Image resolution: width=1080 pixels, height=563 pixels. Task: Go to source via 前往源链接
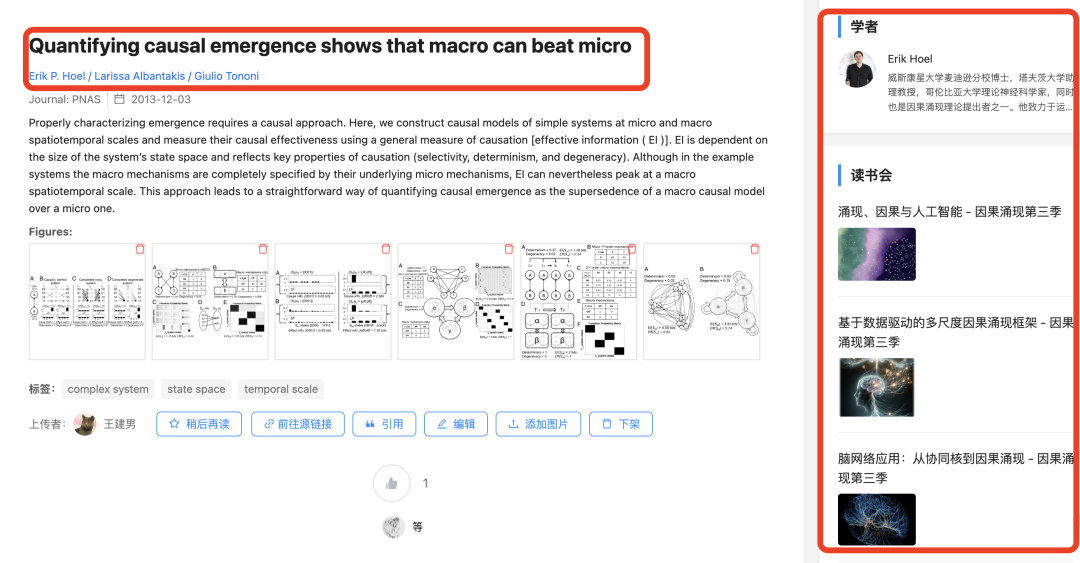pyautogui.click(x=298, y=424)
